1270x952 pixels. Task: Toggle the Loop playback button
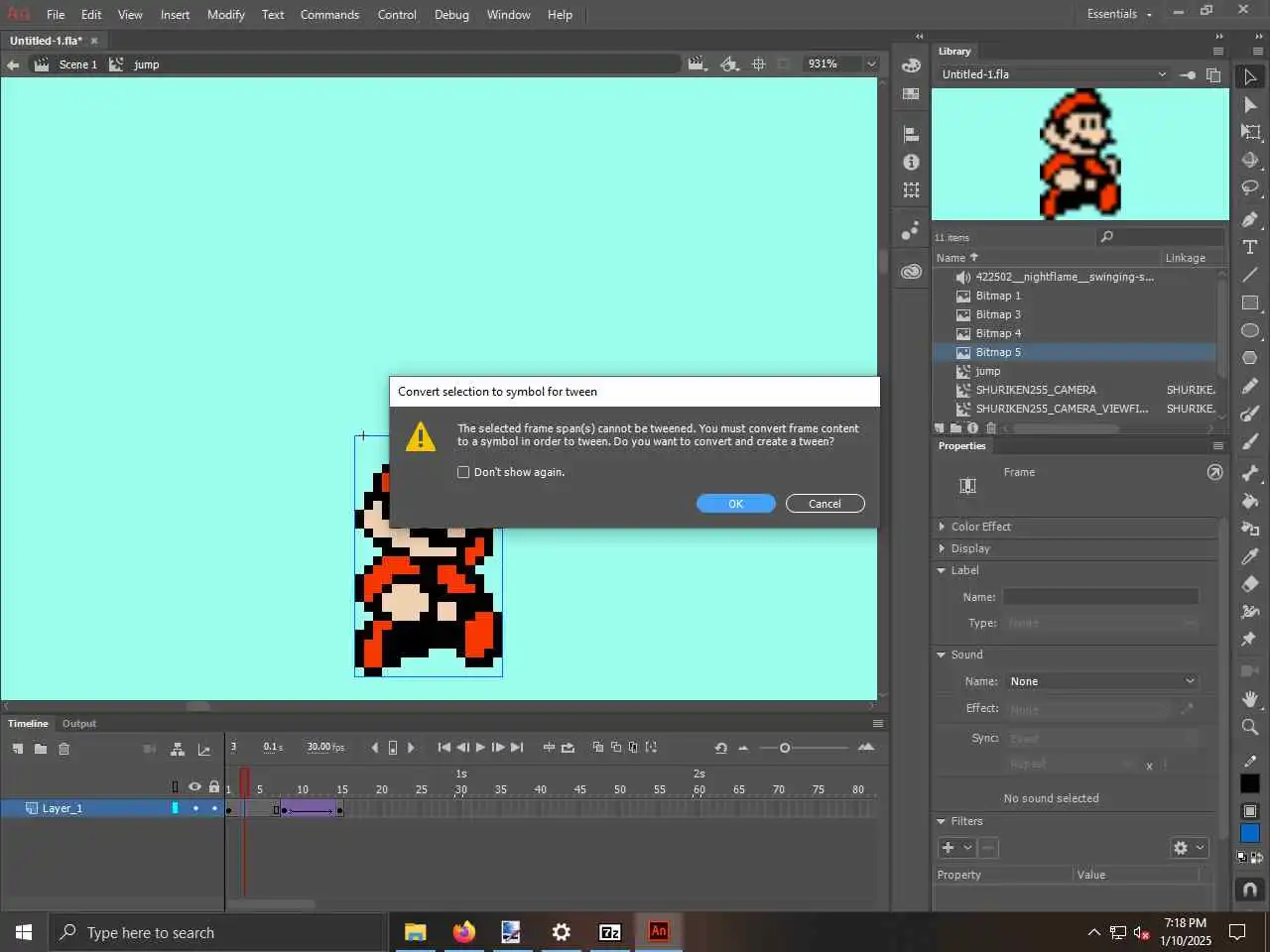point(568,748)
